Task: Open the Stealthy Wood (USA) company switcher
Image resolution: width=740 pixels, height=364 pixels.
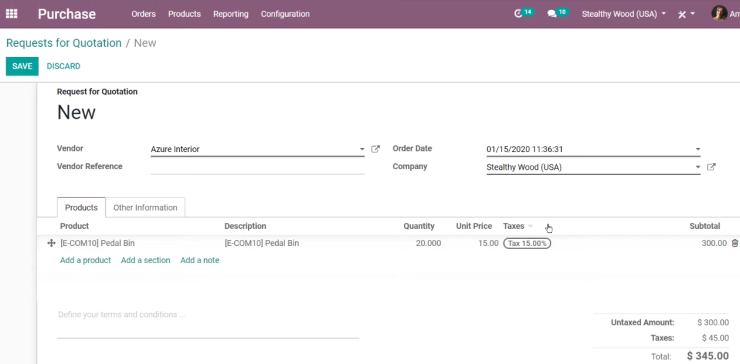Action: [623, 14]
